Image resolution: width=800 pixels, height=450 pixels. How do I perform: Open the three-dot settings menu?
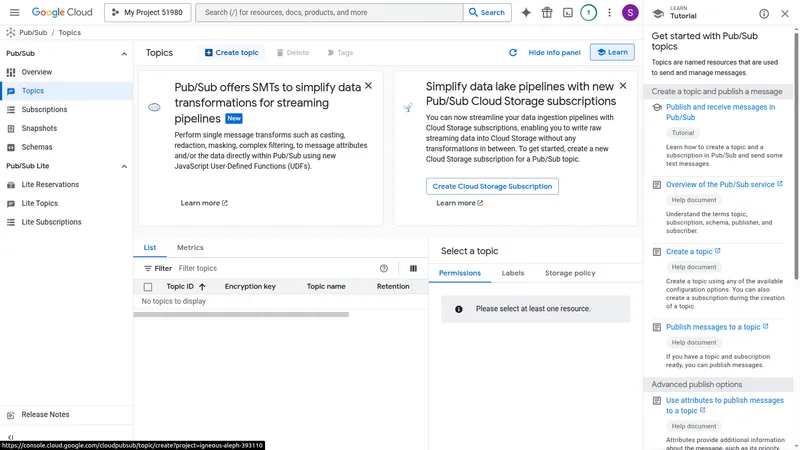[609, 13]
